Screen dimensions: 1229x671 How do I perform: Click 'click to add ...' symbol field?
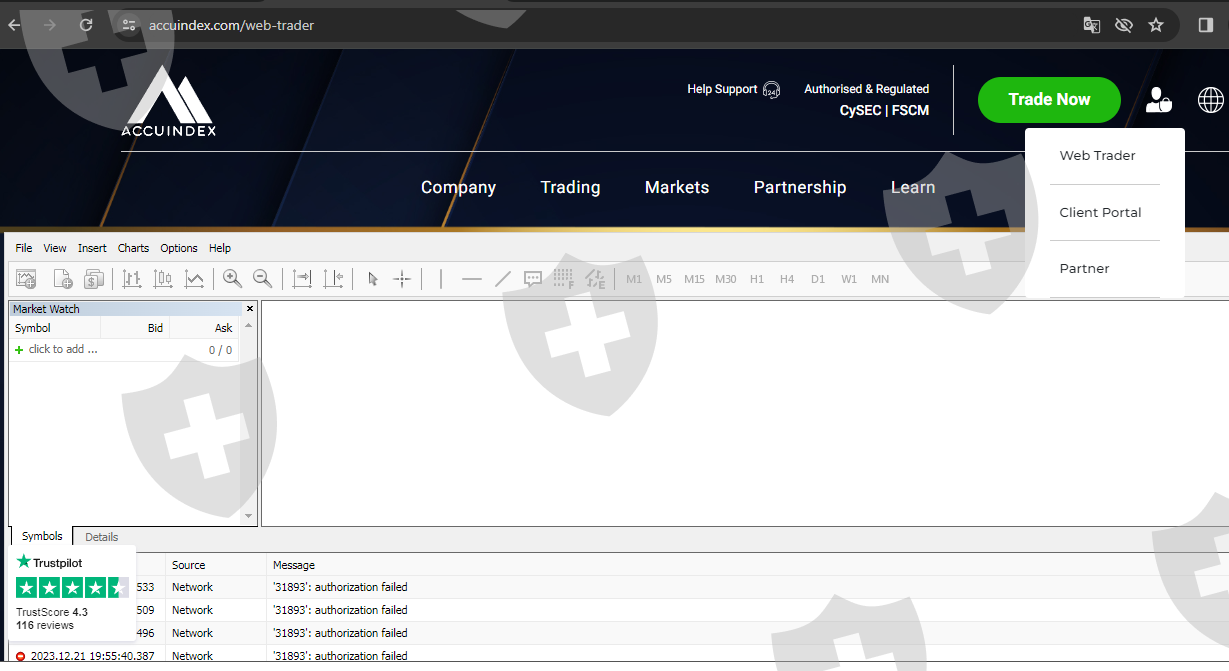tap(63, 350)
